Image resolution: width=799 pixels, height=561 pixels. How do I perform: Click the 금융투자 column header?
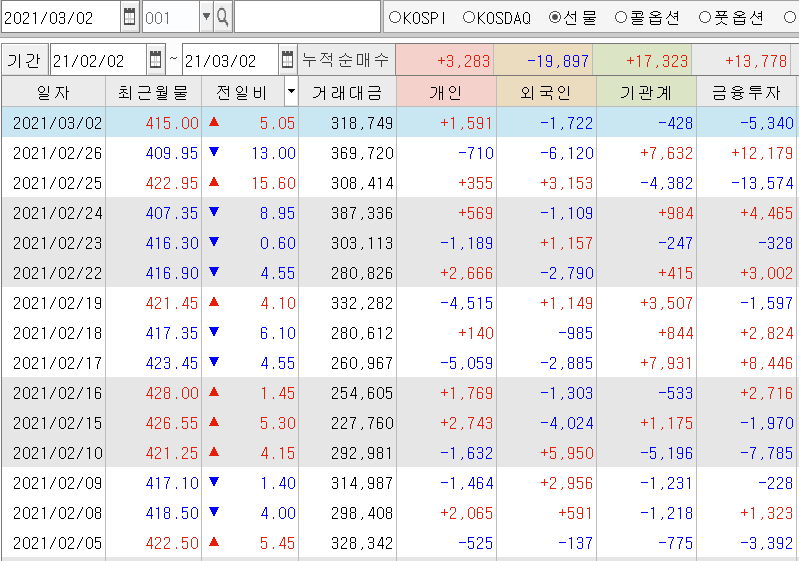pyautogui.click(x=747, y=92)
